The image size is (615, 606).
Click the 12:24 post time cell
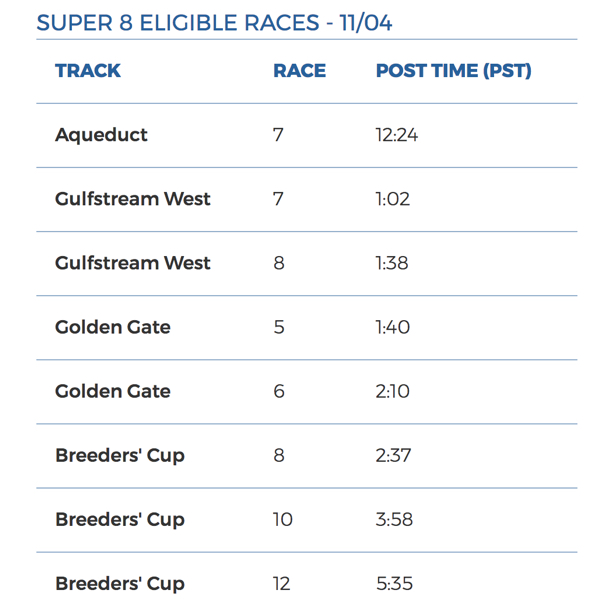(396, 135)
